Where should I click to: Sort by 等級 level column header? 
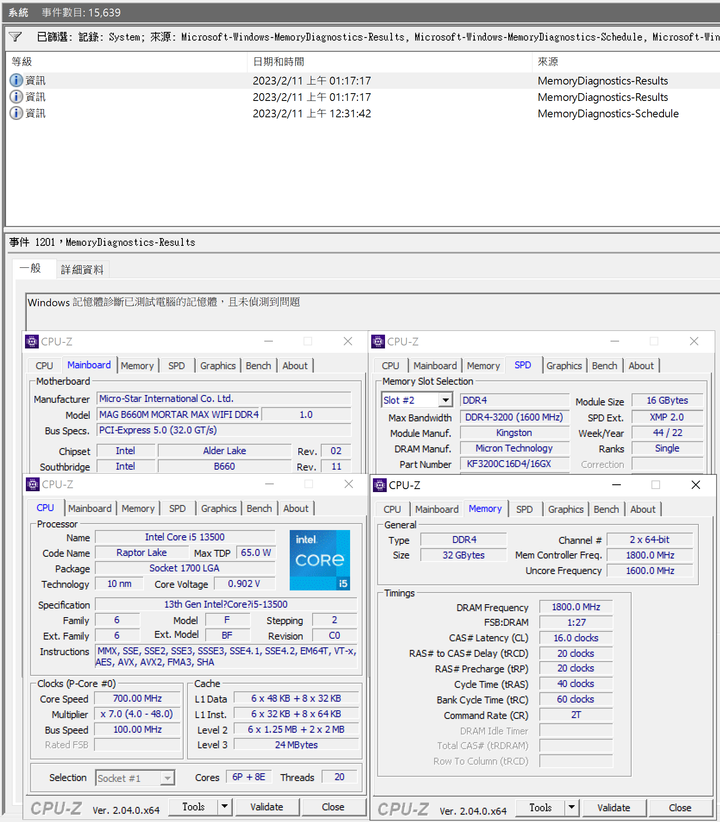126,61
